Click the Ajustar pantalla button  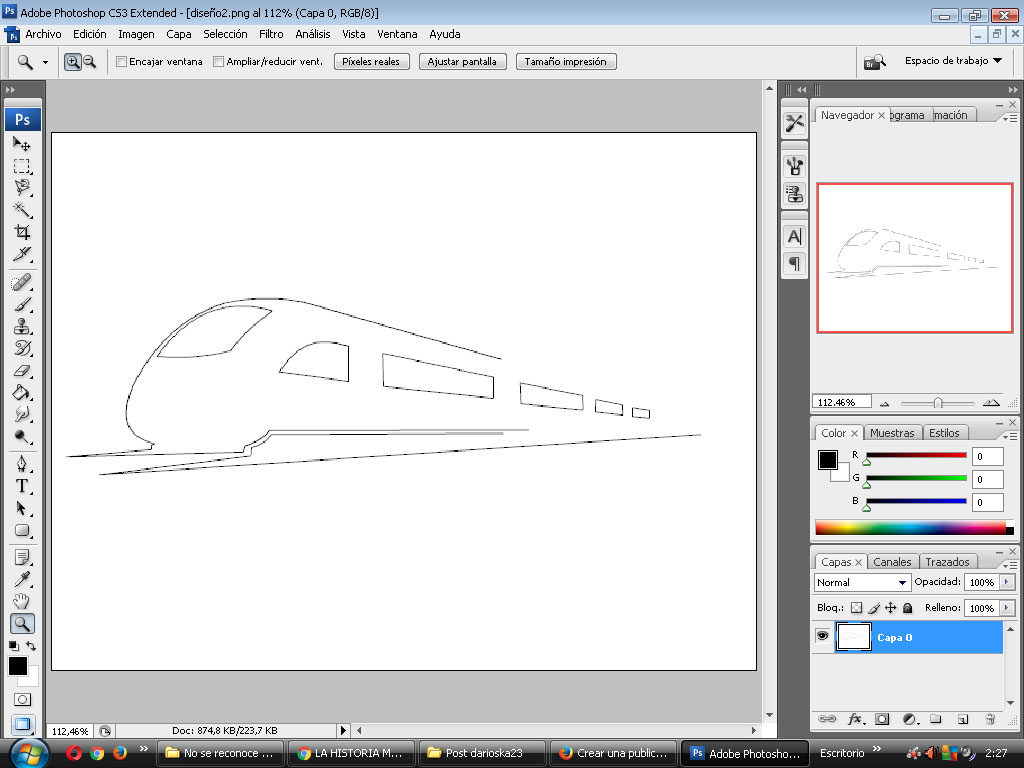point(462,61)
